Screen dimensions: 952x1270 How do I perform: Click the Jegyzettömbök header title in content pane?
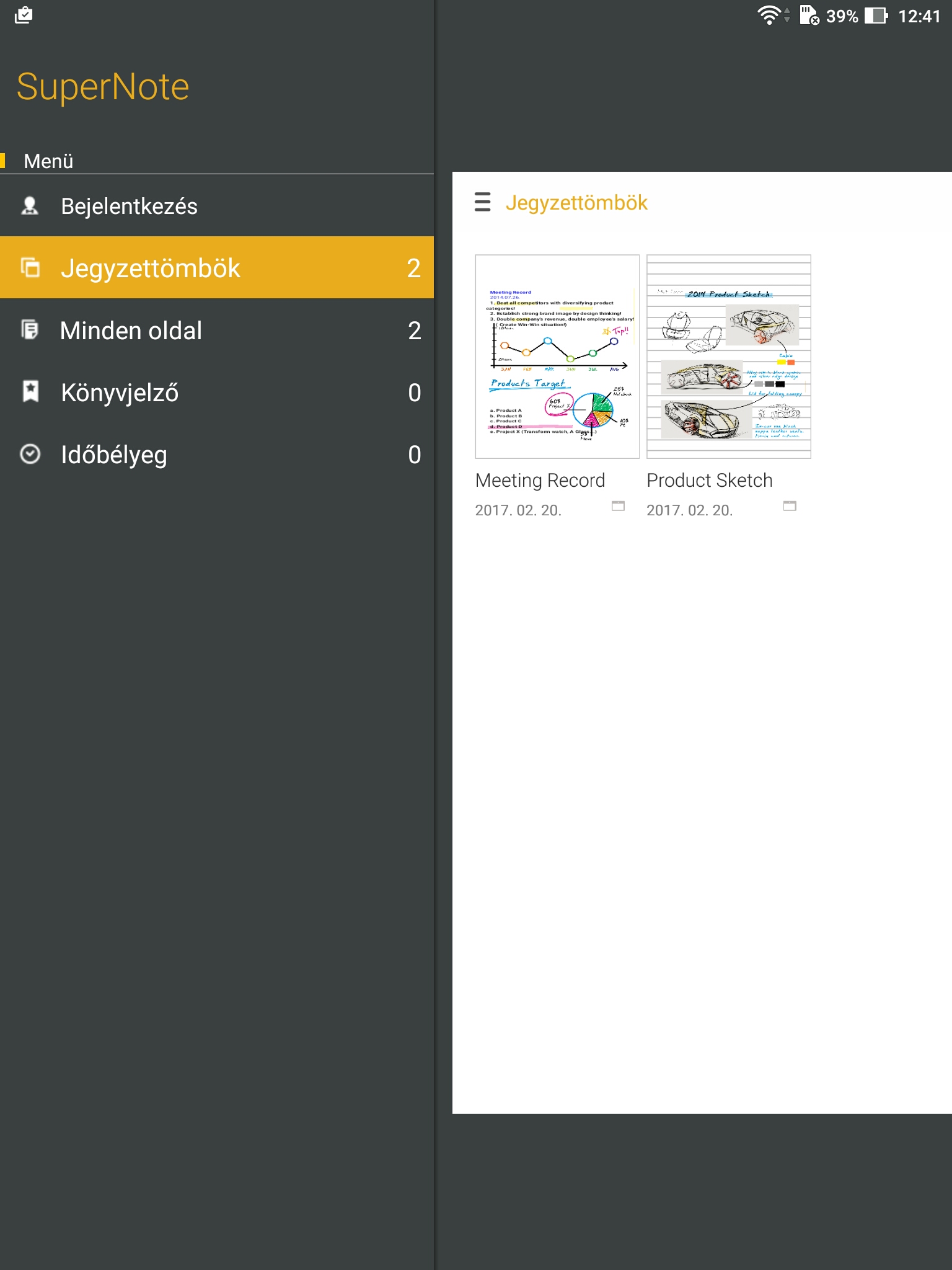pyautogui.click(x=576, y=203)
